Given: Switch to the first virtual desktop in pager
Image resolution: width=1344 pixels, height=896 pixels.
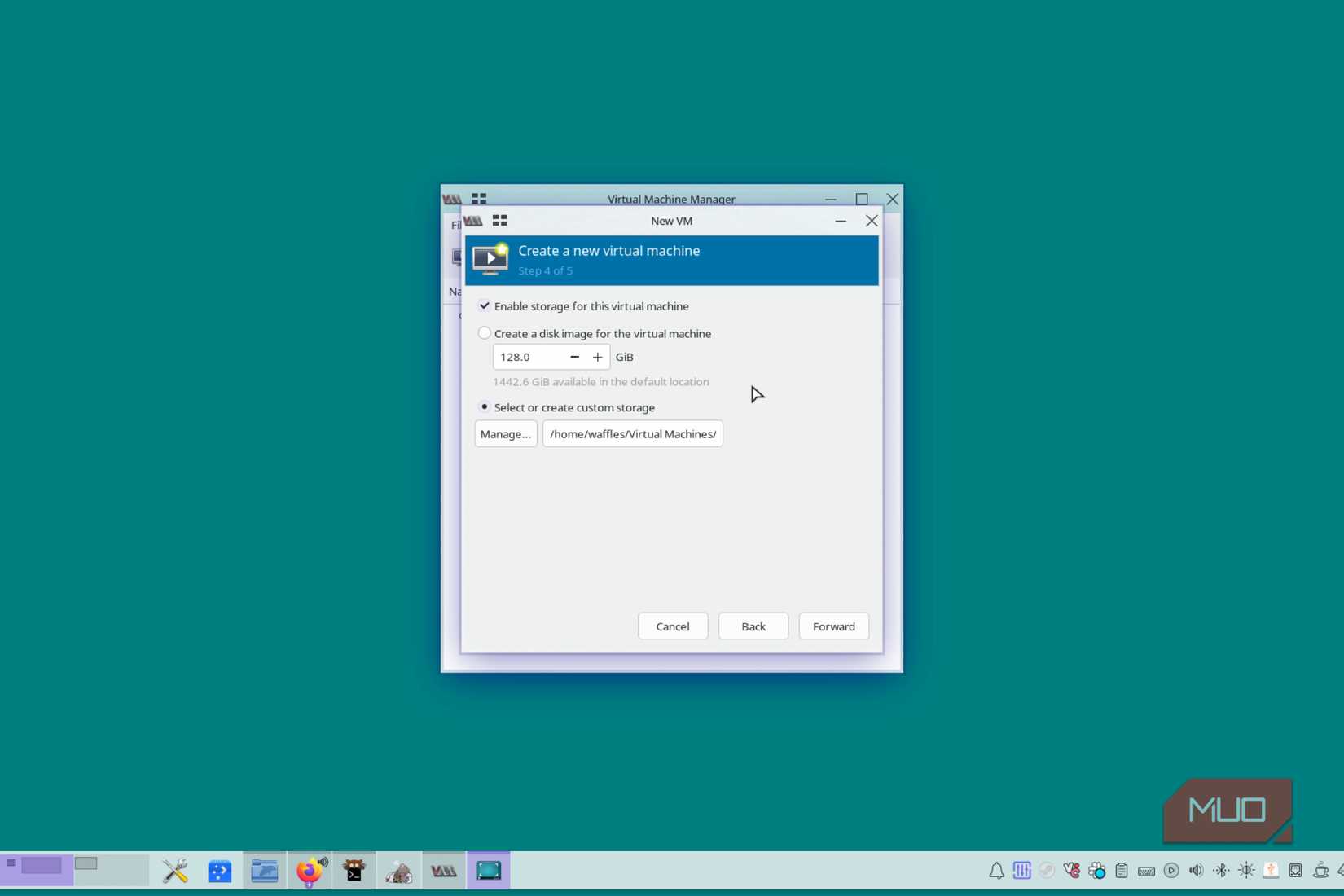Looking at the screenshot, I should click(37, 870).
